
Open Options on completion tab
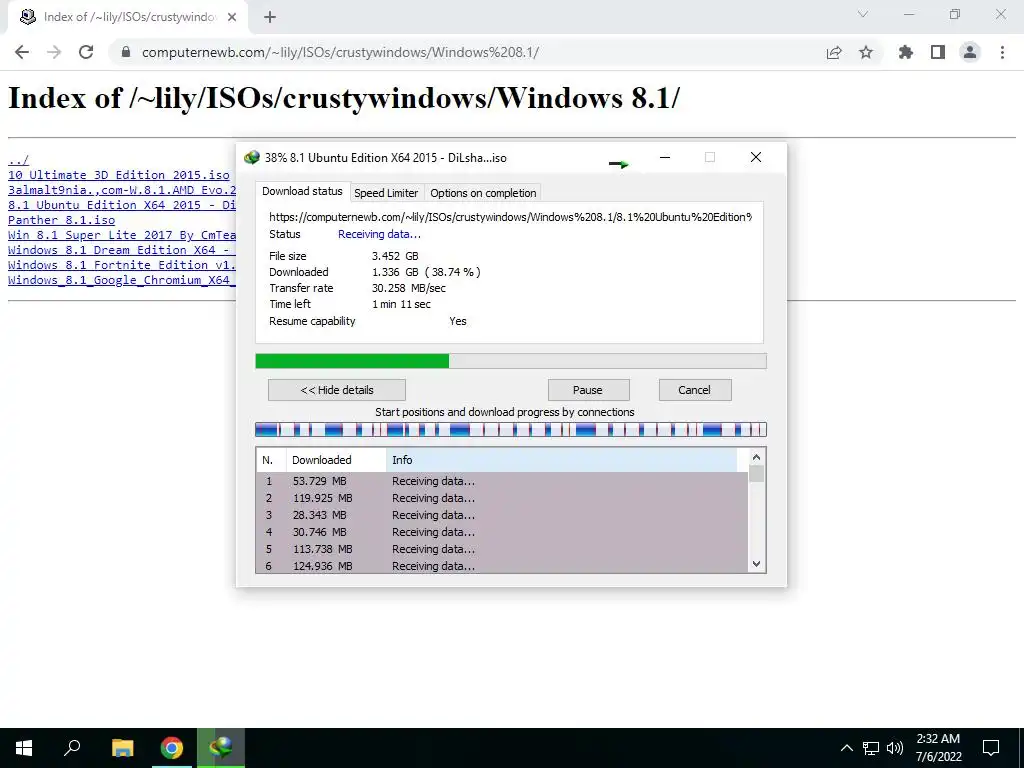483,193
